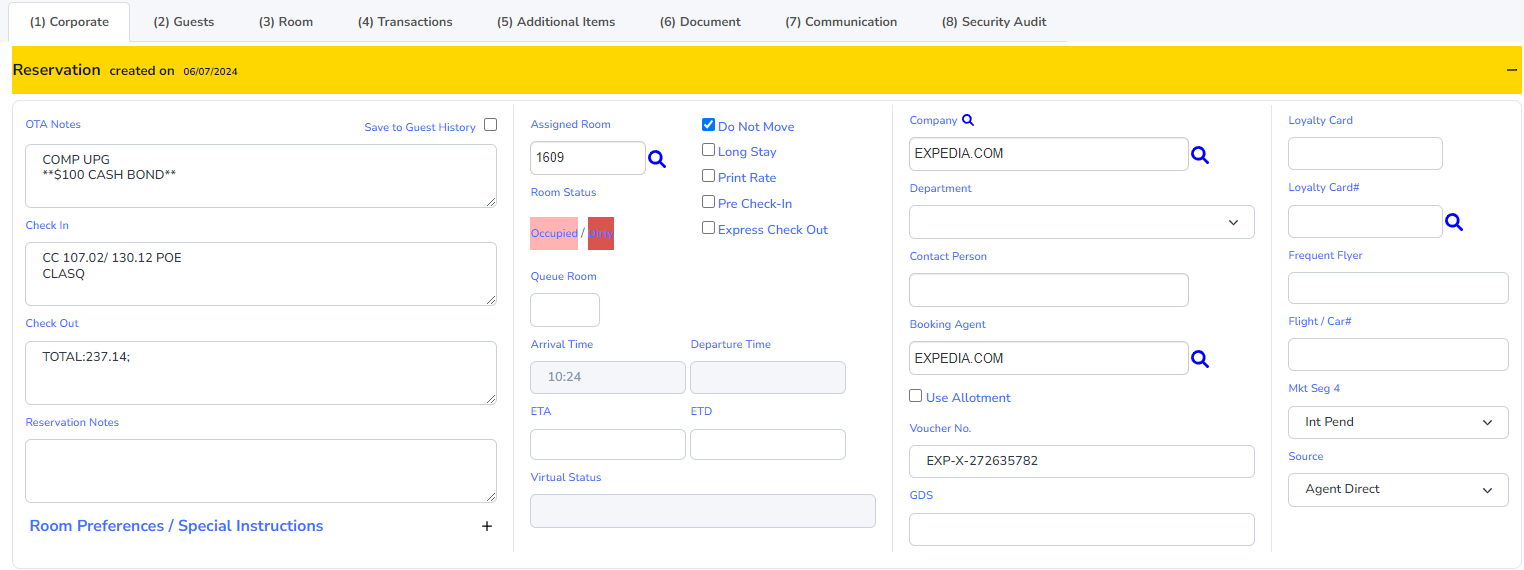This screenshot has width=1524, height=570.
Task: Click into the Voucher No. field
Action: pos(1081,462)
